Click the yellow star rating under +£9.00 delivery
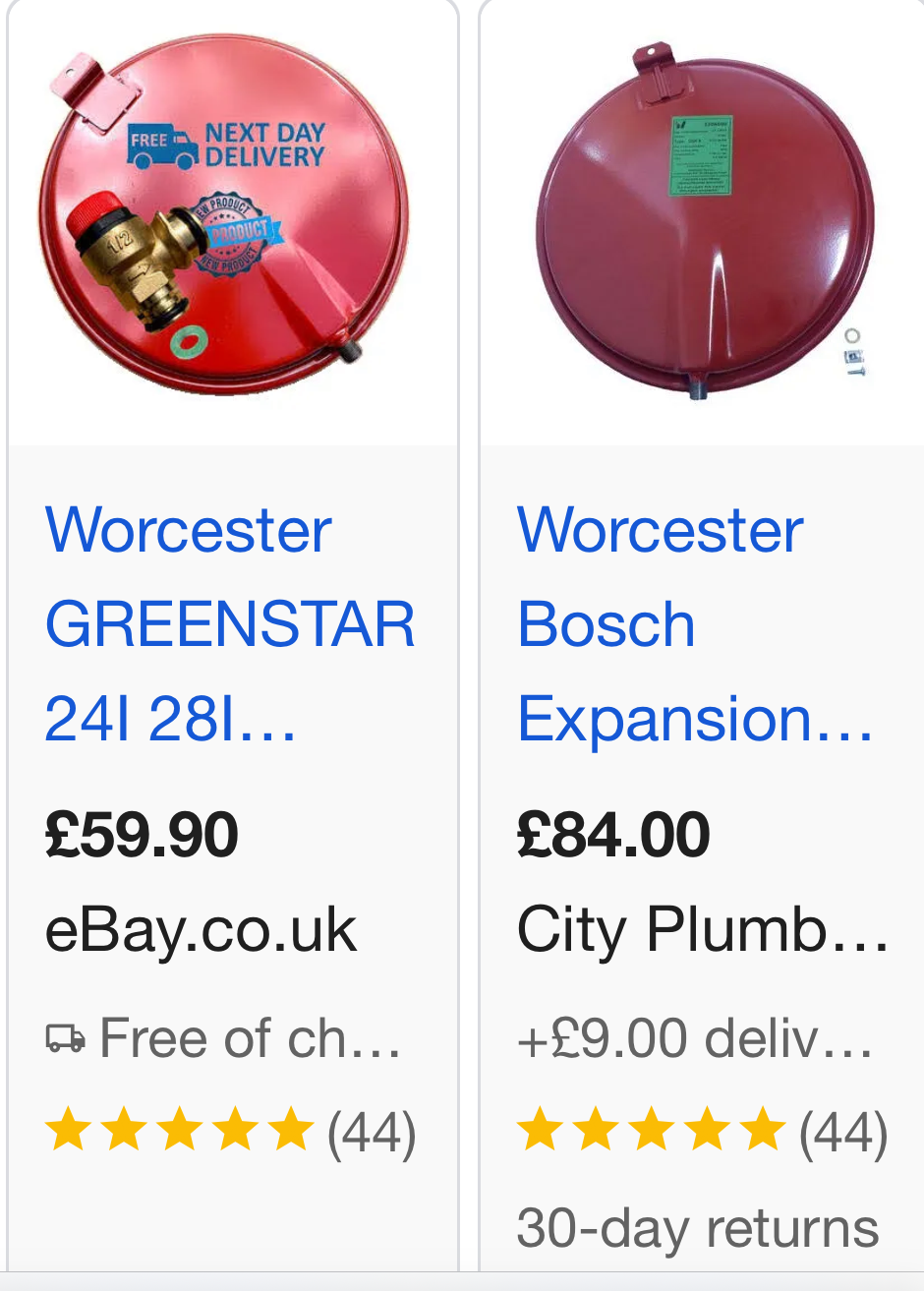This screenshot has width=924, height=1291. click(651, 1131)
